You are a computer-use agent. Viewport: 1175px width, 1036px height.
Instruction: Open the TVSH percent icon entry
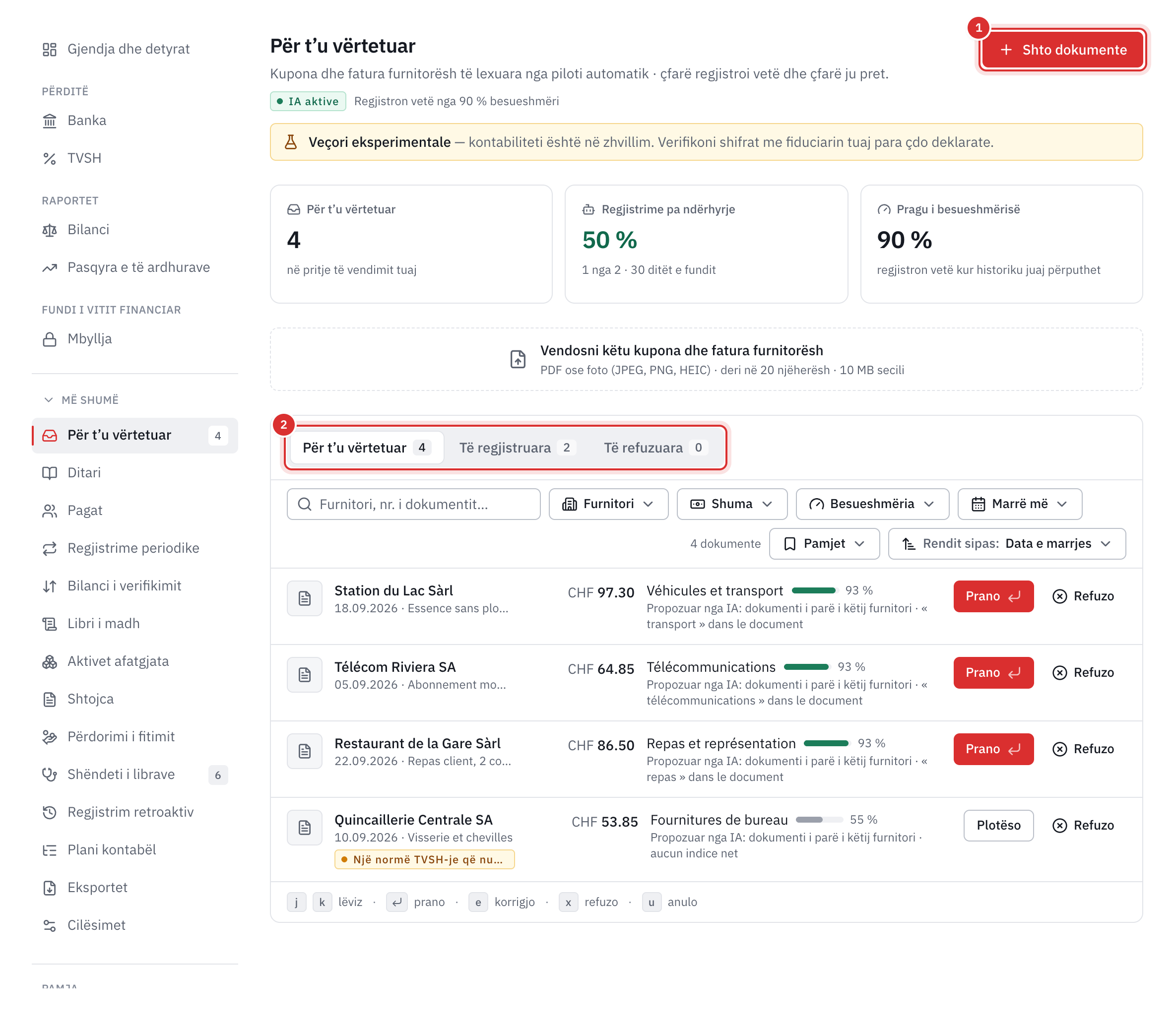tap(134, 158)
